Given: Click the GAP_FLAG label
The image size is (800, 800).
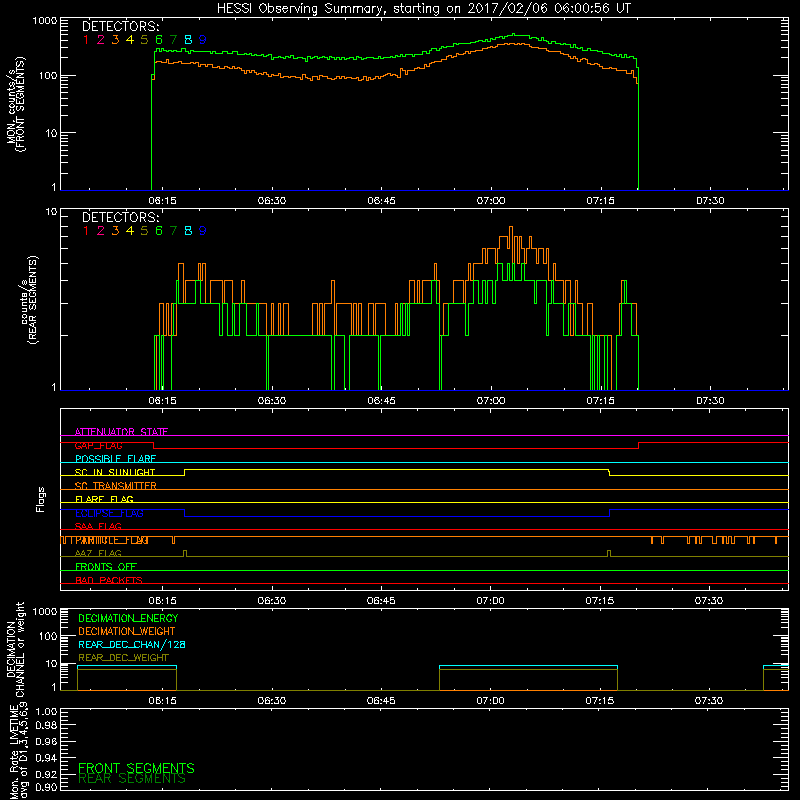Looking at the screenshot, I should [98, 445].
